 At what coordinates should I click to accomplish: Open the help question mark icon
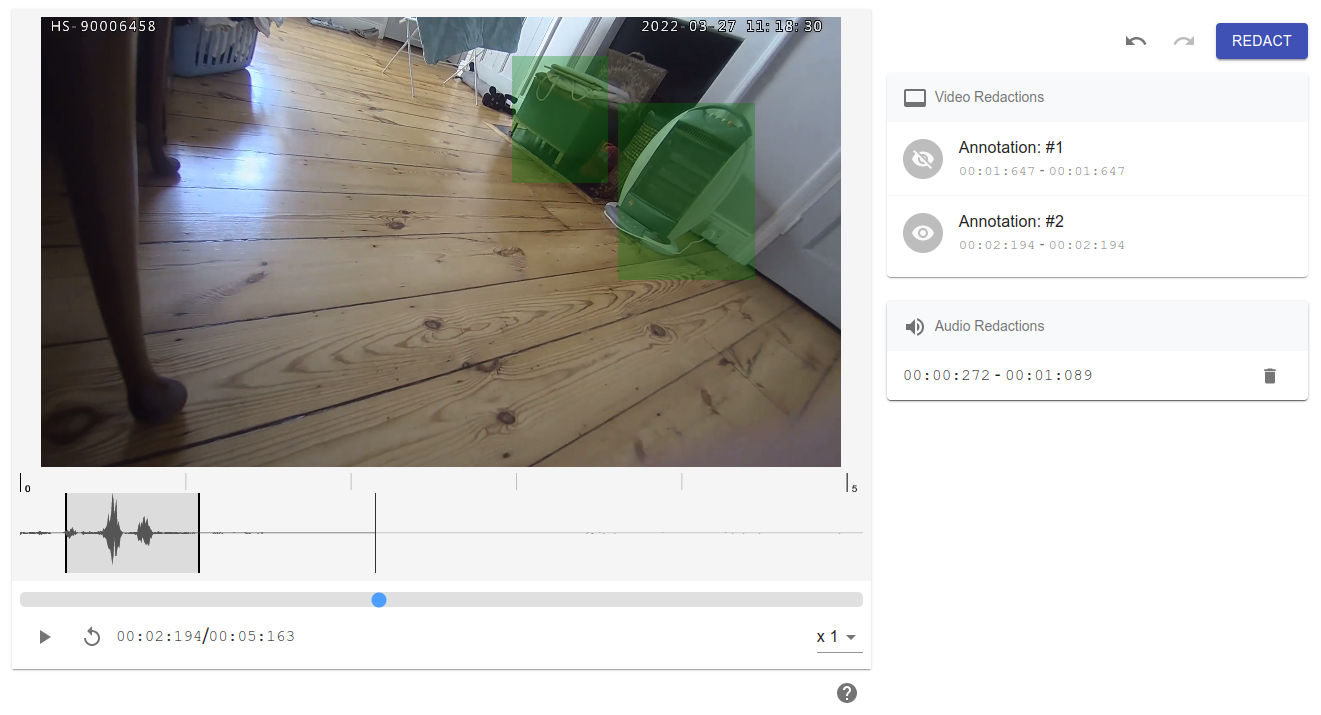coord(847,693)
